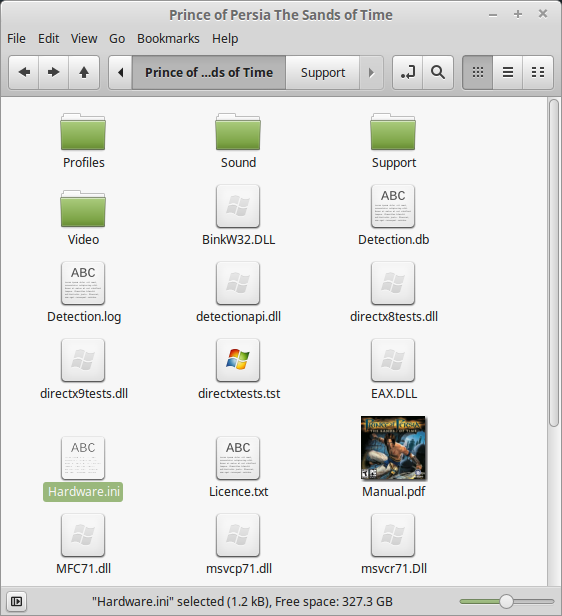Click the vertical scrollbar
Viewport: 562px width, 616px height.
tap(554, 262)
